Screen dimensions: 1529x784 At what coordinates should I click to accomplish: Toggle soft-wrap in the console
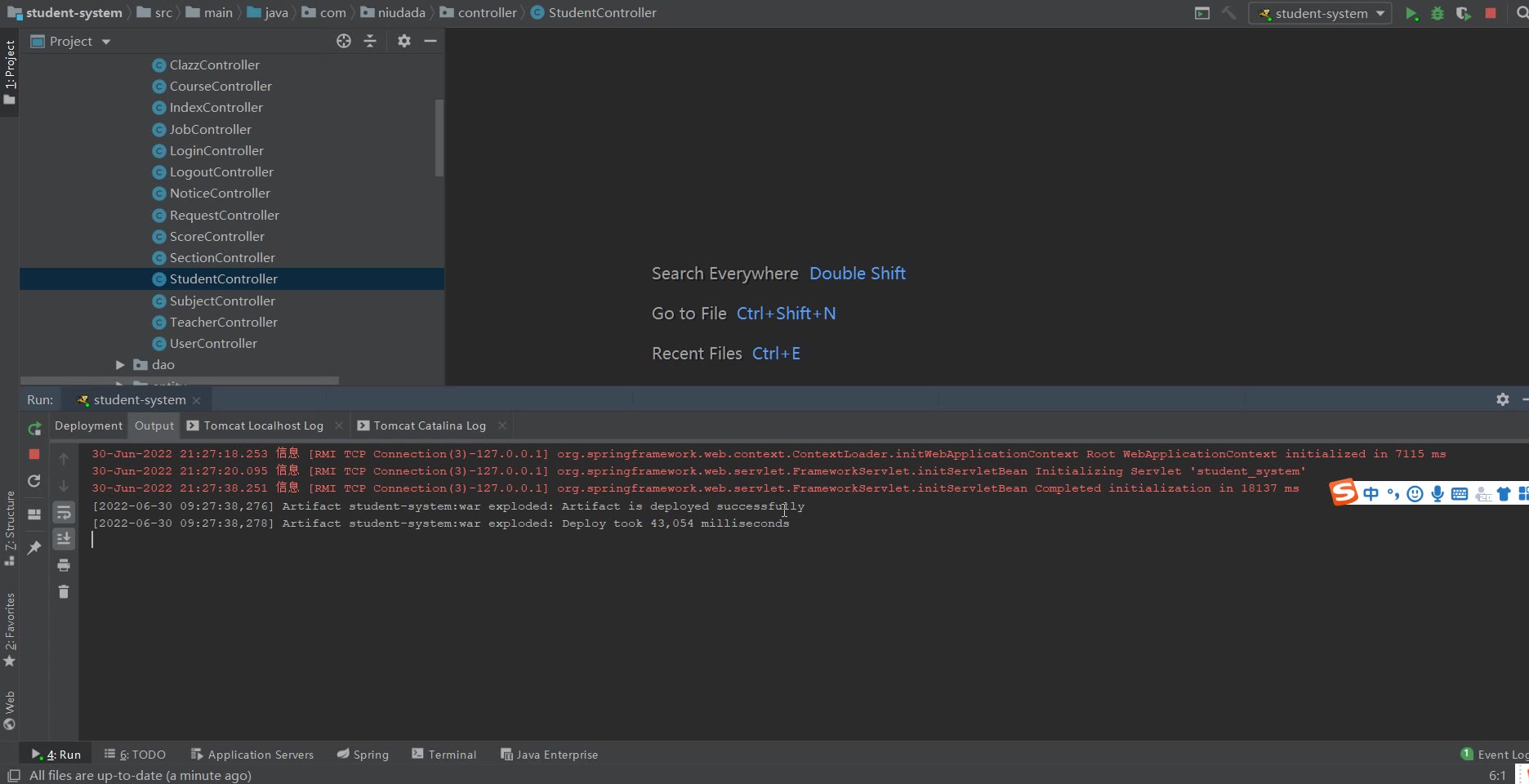[x=64, y=513]
